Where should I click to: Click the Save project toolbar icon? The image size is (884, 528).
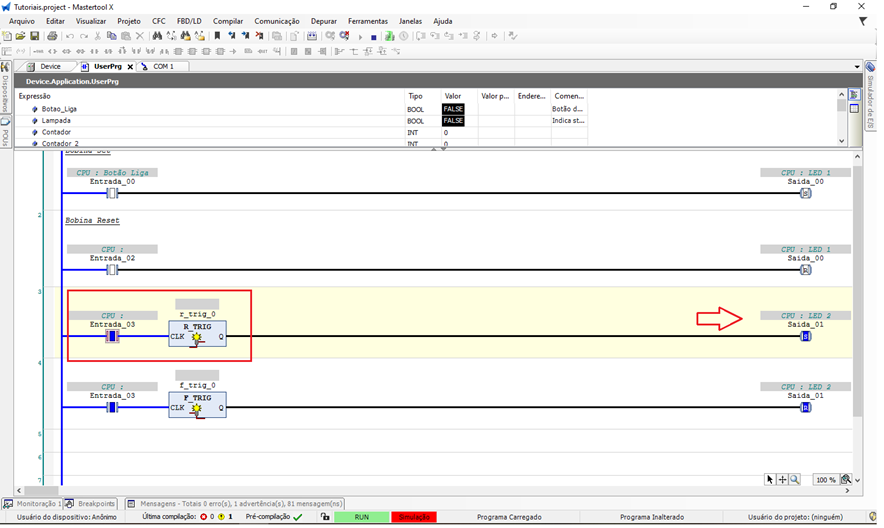pyautogui.click(x=34, y=36)
